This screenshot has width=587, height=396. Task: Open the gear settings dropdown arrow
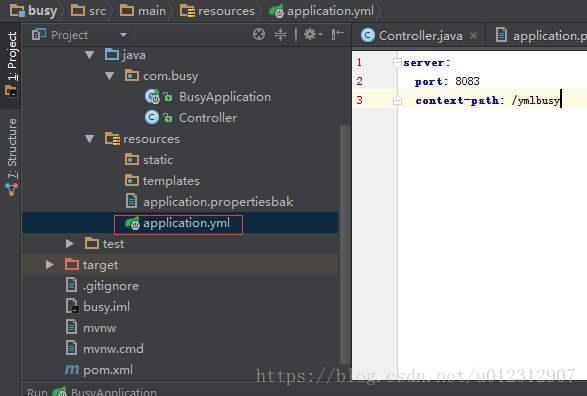tap(321, 35)
